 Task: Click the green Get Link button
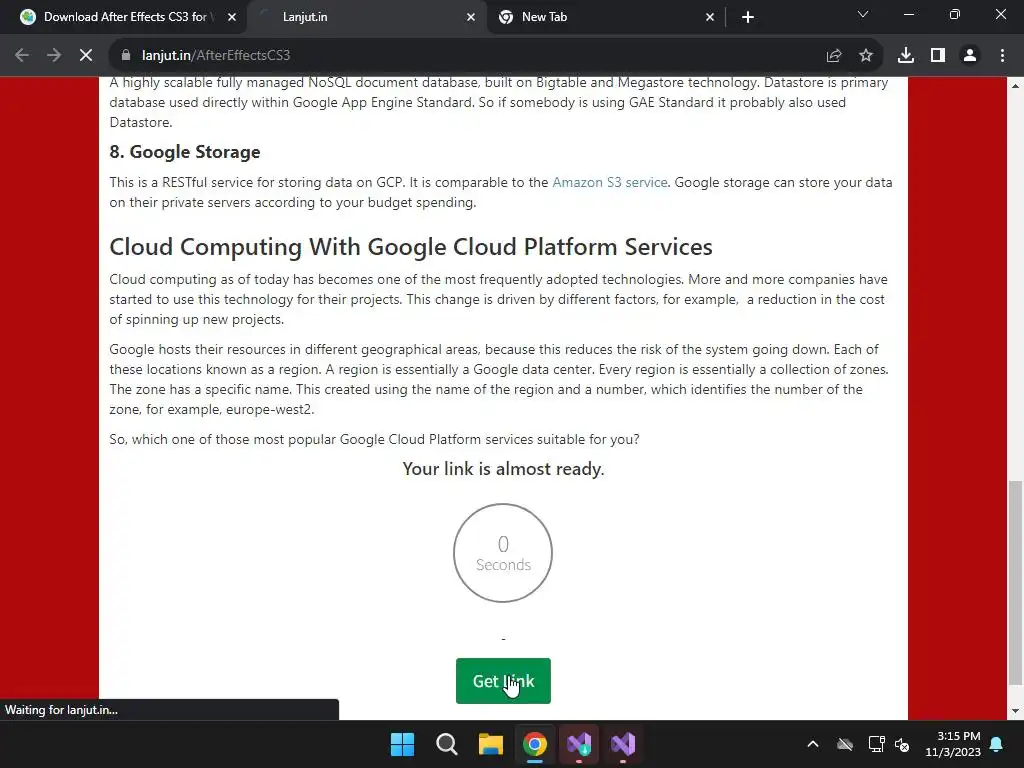point(503,681)
